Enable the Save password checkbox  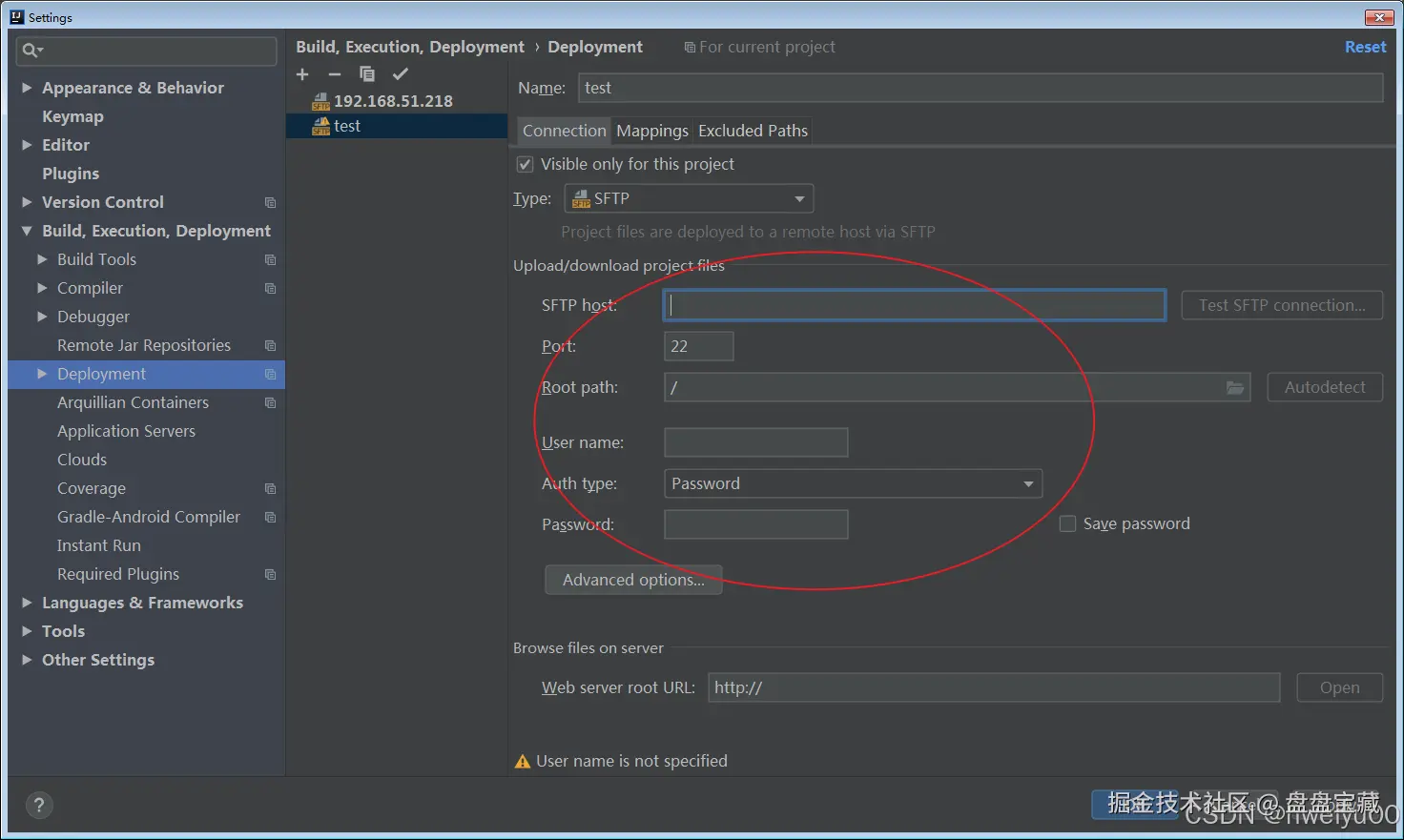coord(1067,523)
